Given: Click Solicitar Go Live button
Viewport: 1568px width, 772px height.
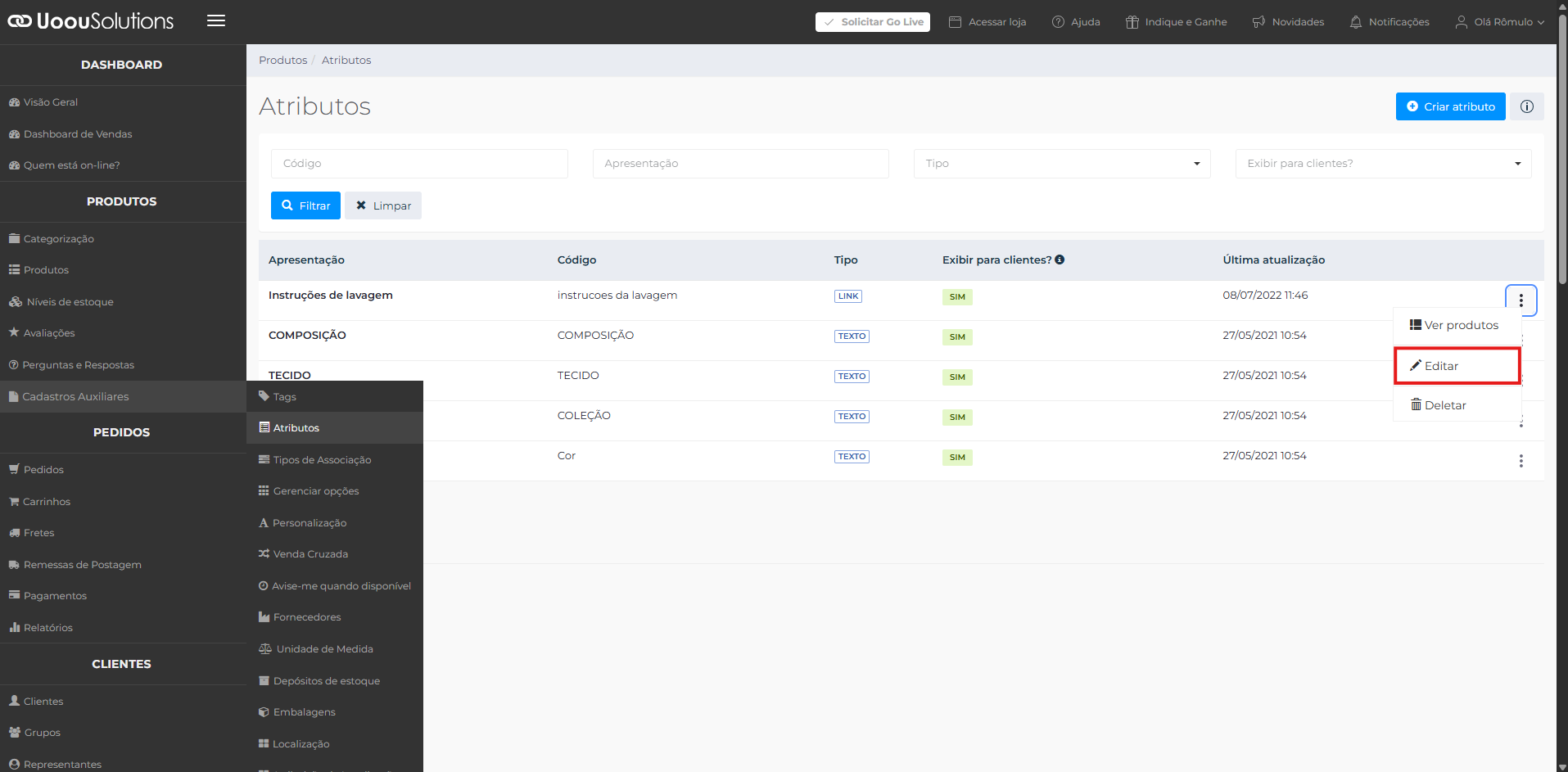Looking at the screenshot, I should [x=873, y=22].
